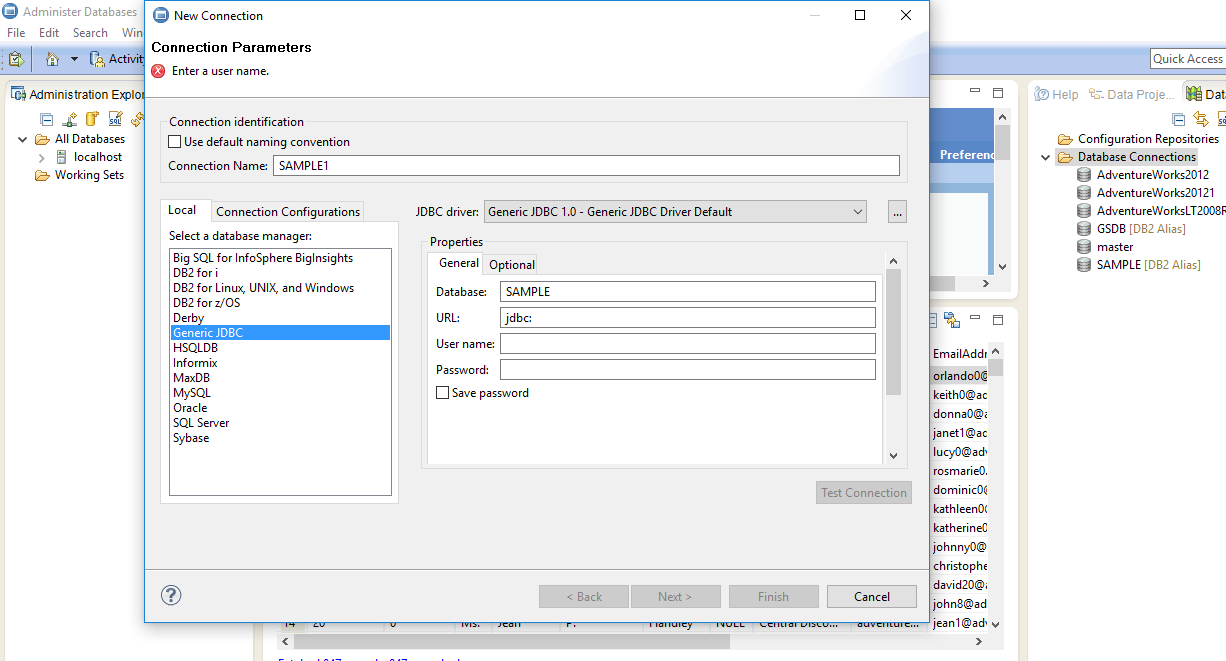Click the JDBC driver browse ellipsis button
This screenshot has height=661, width=1226.
pyautogui.click(x=897, y=211)
